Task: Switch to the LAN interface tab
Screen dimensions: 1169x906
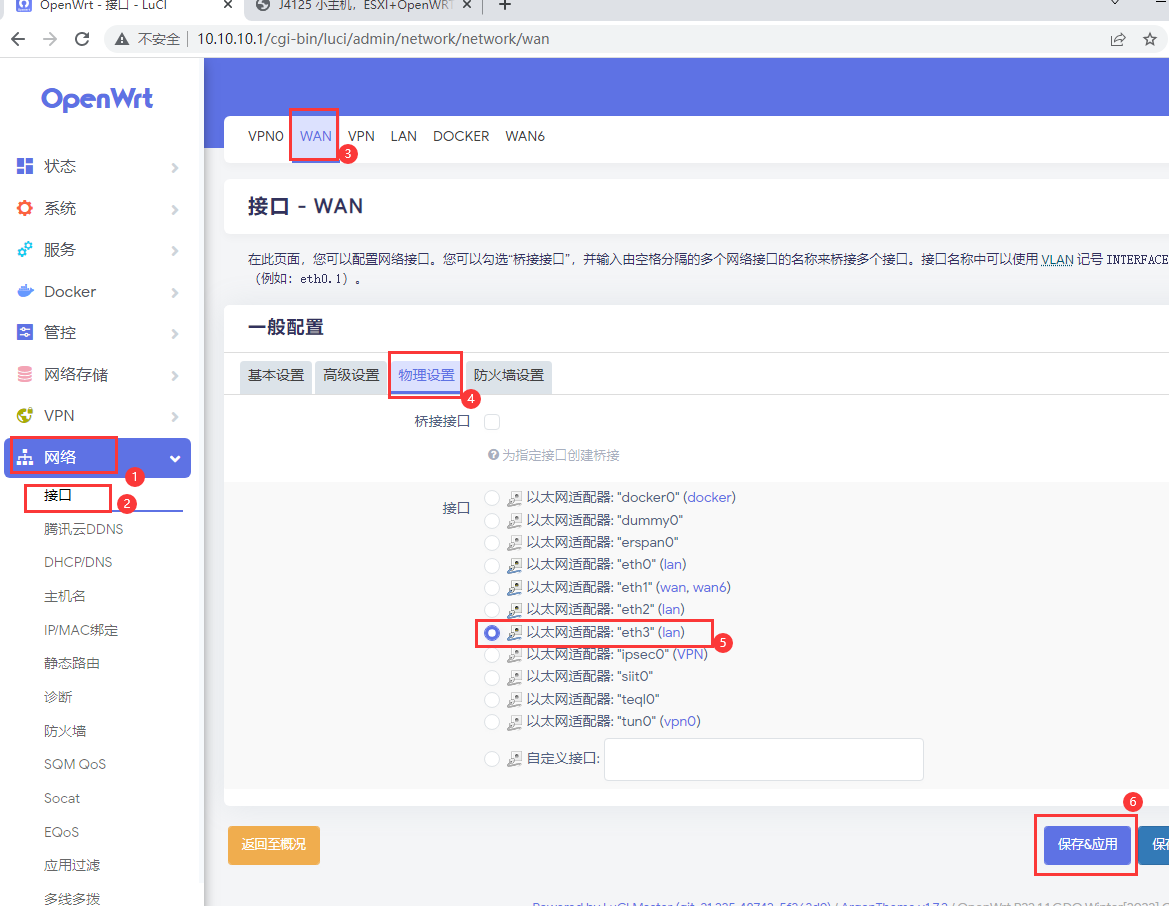Action: point(403,136)
